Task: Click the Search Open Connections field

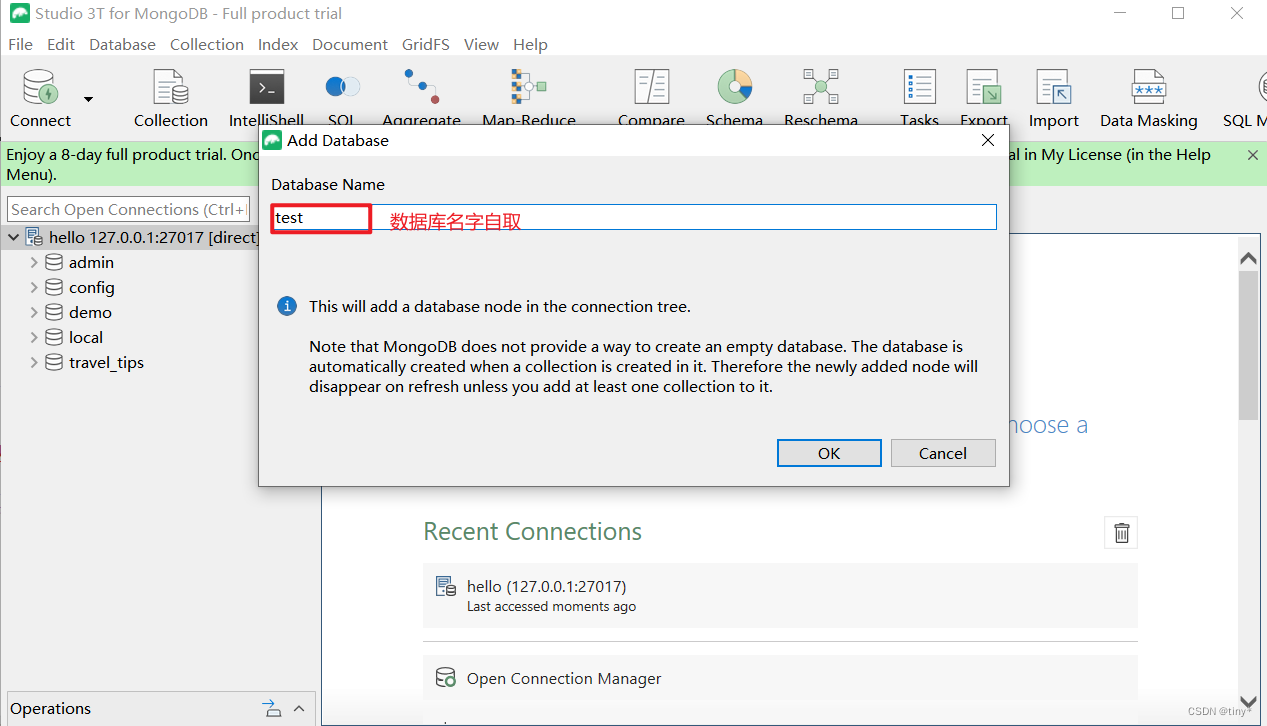Action: pos(128,209)
